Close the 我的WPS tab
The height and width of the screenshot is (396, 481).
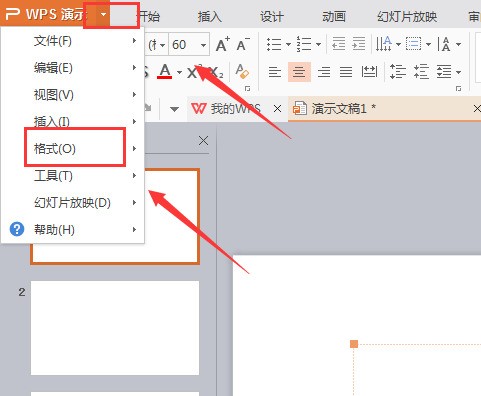click(277, 109)
